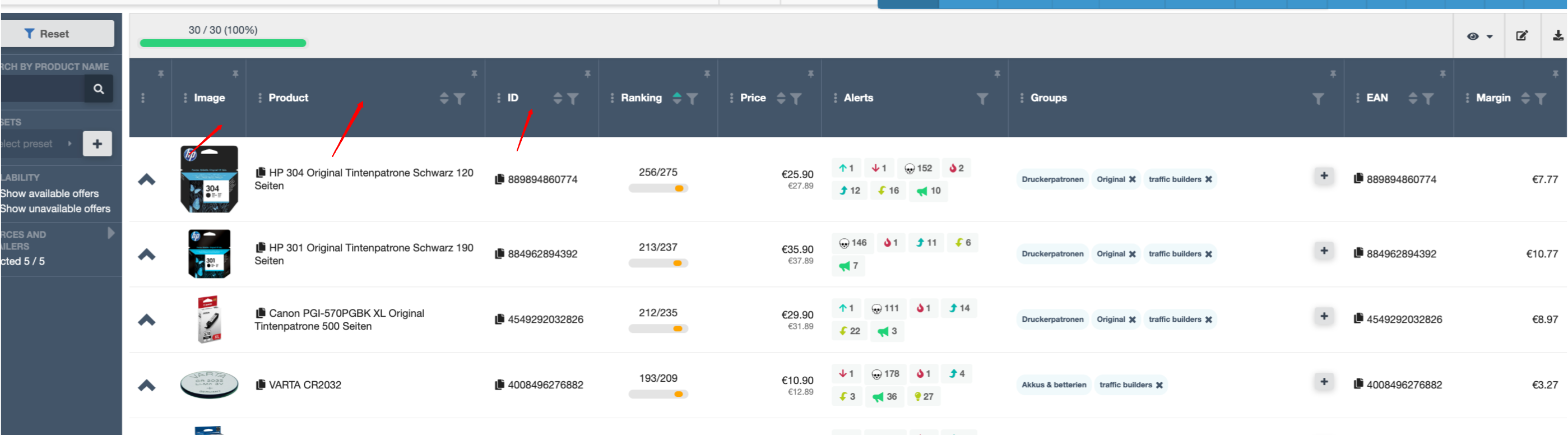Click the 30 / 30 progress bar
The width and height of the screenshot is (1568, 435).
pos(223,43)
